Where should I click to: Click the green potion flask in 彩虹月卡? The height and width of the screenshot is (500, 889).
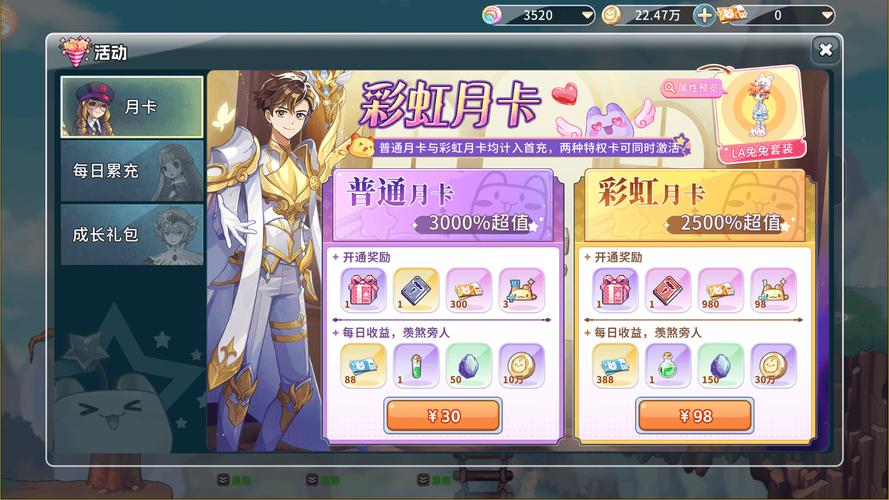pyautogui.click(x=668, y=366)
